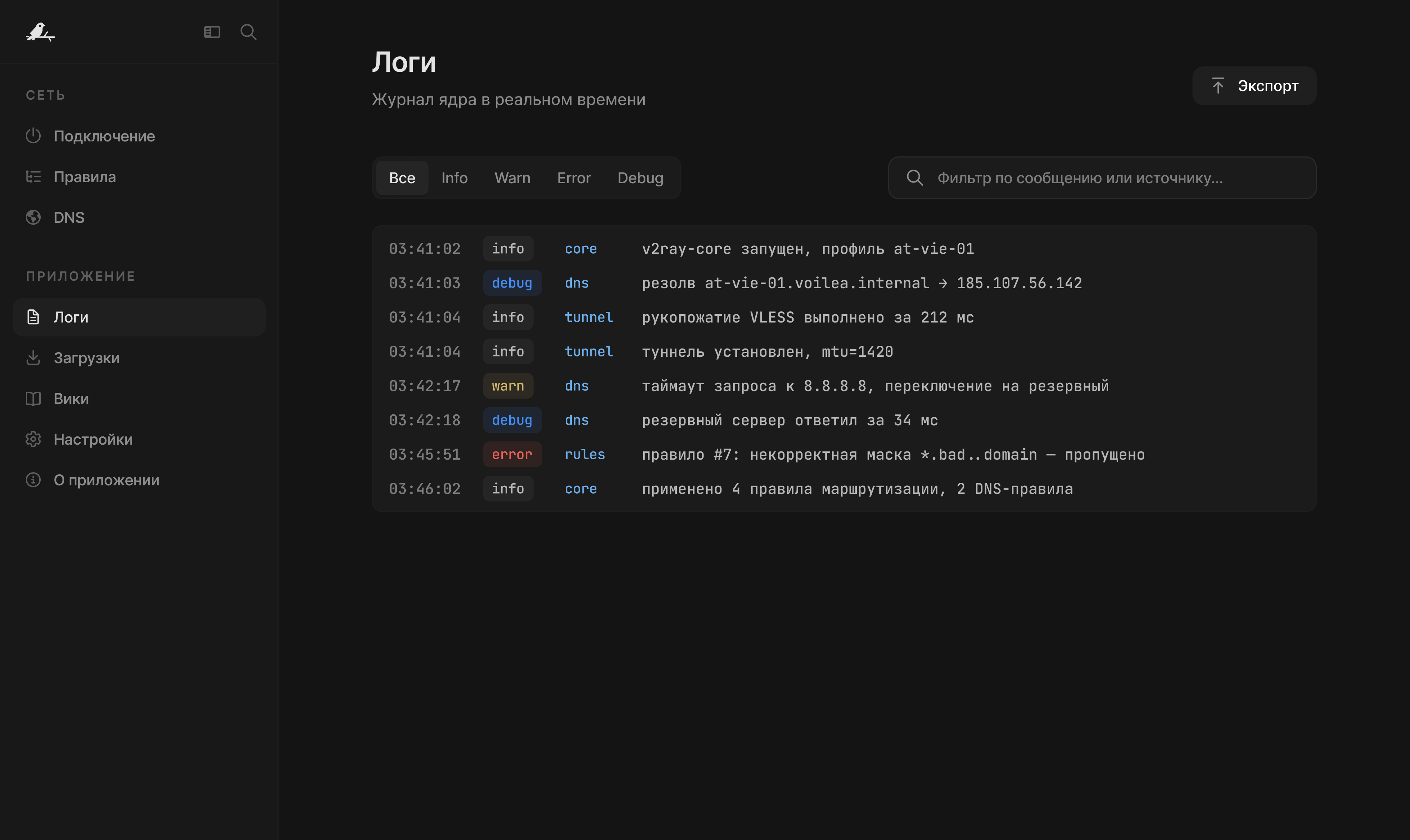Open the Загрузки page

(139, 358)
